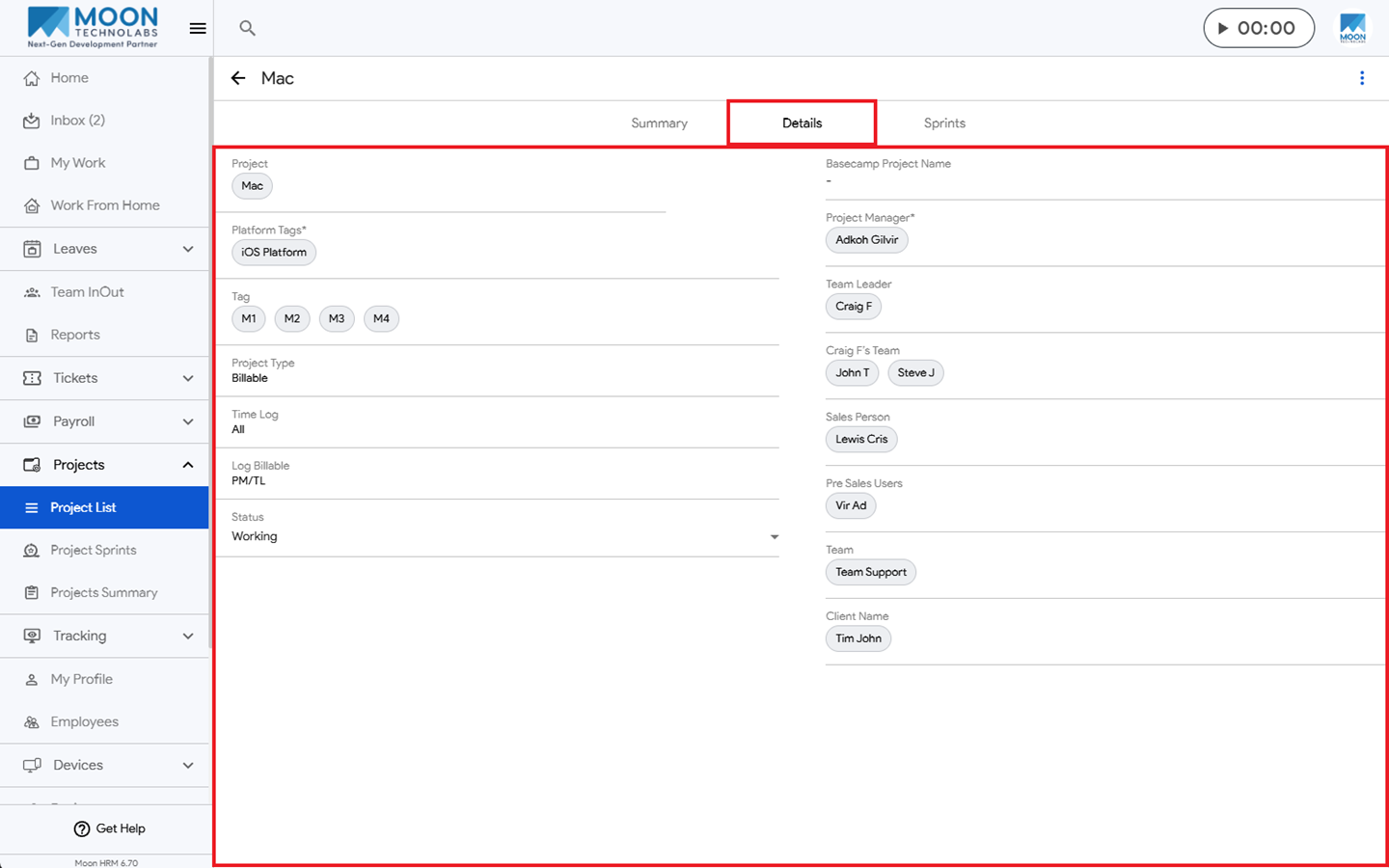Click the Payroll money icon
Image resolution: width=1389 pixels, height=868 pixels.
click(32, 421)
